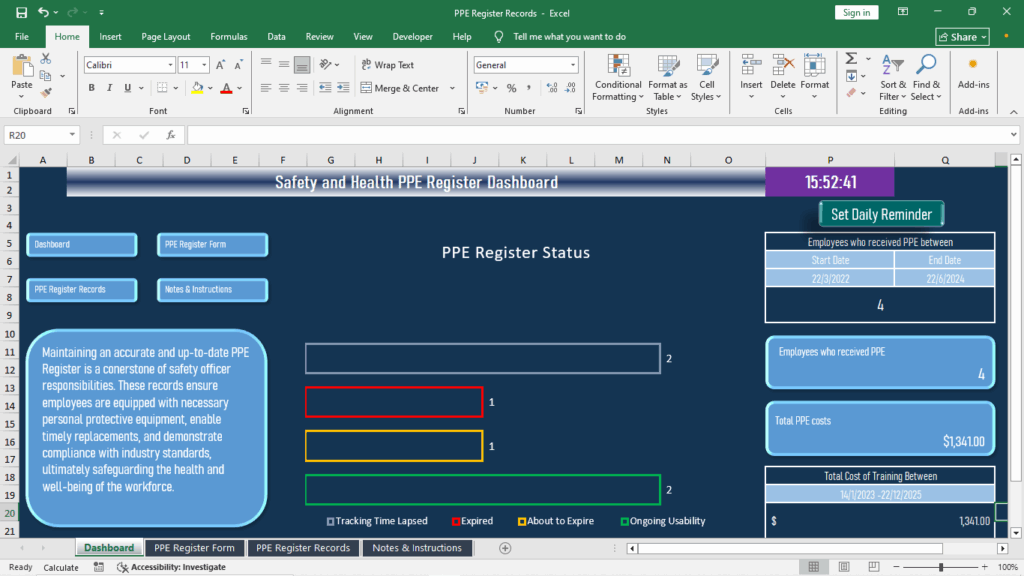Open the PPE Register Records sheet tab

tap(303, 548)
